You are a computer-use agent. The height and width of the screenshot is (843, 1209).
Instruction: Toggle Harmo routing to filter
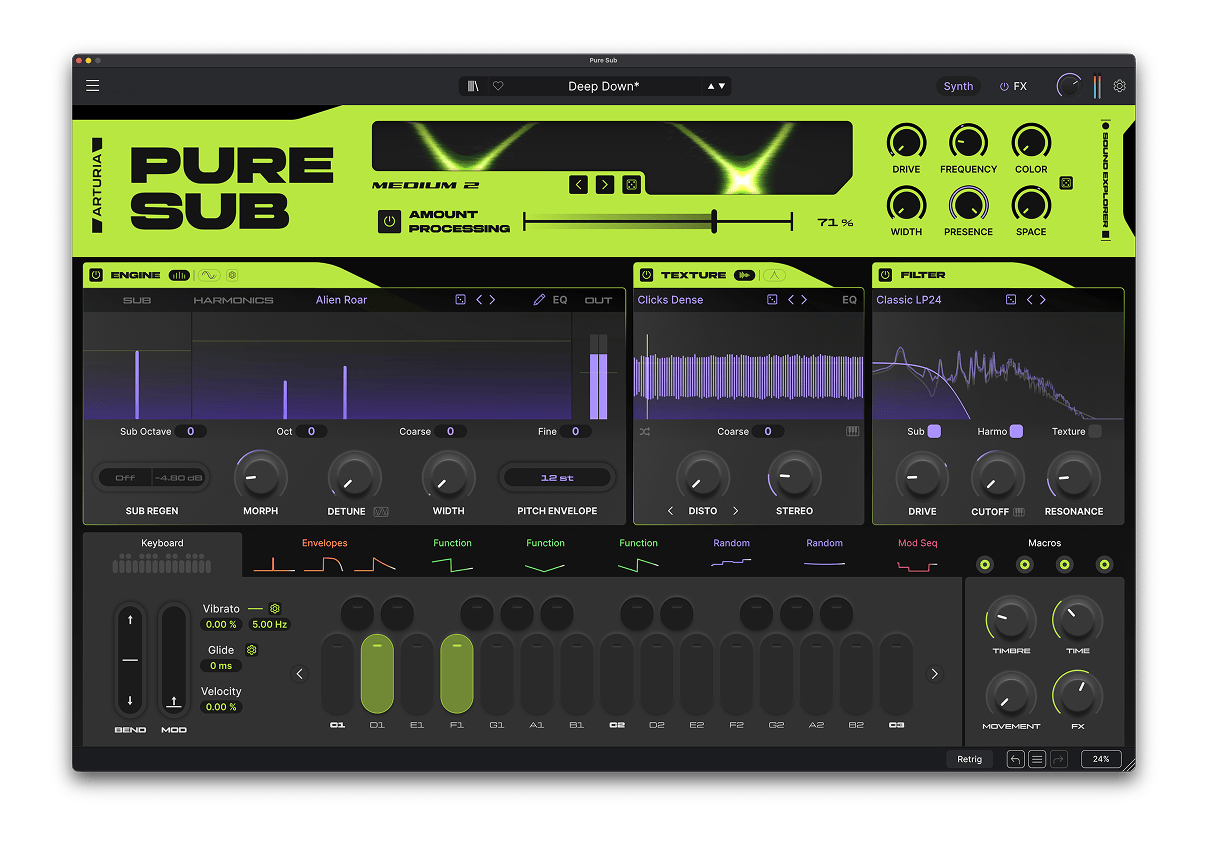pos(1016,432)
